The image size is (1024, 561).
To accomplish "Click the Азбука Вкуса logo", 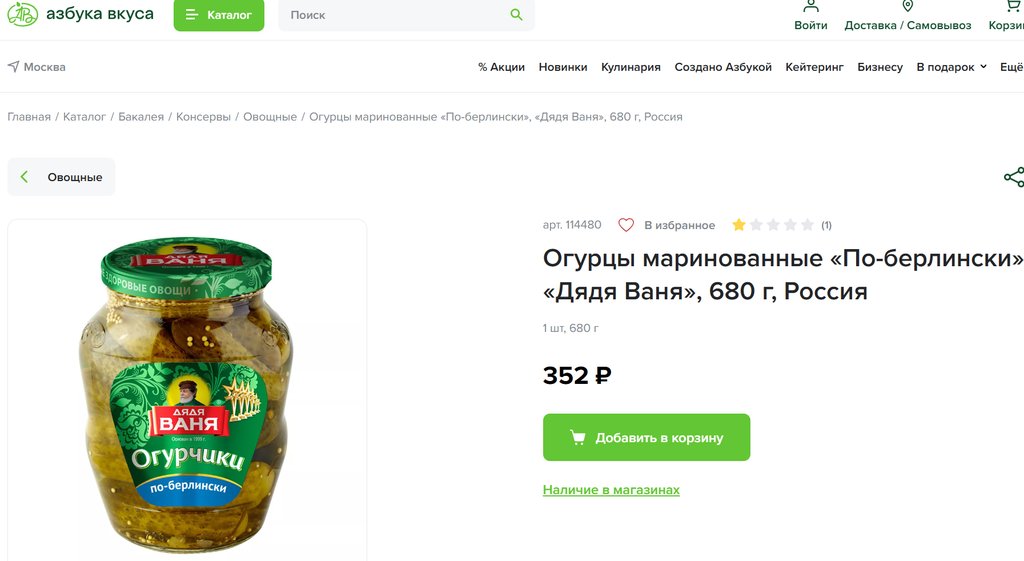I will [80, 15].
